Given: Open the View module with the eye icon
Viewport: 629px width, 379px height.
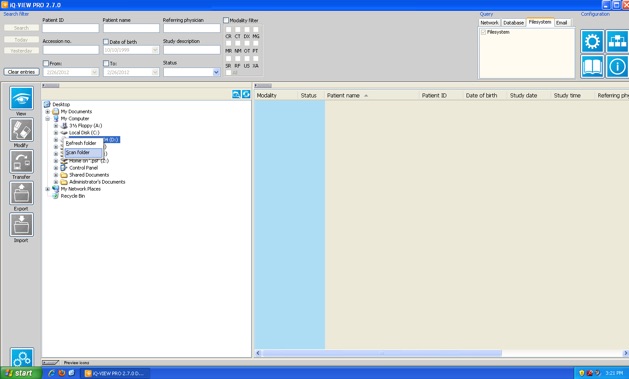Looking at the screenshot, I should pos(21,98).
